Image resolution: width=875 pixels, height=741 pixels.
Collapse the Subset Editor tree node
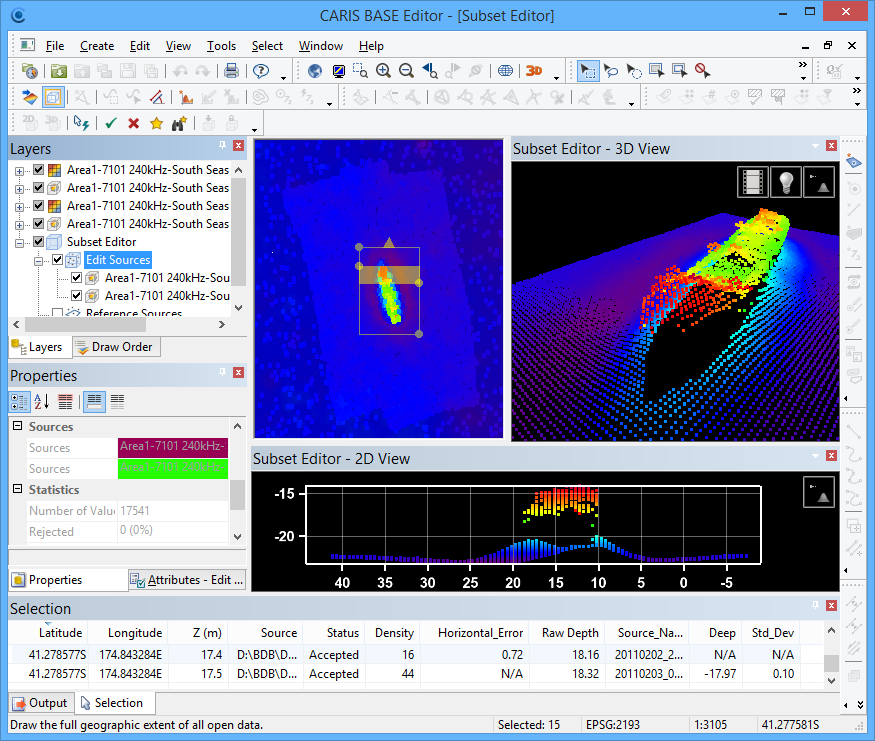coord(19,242)
